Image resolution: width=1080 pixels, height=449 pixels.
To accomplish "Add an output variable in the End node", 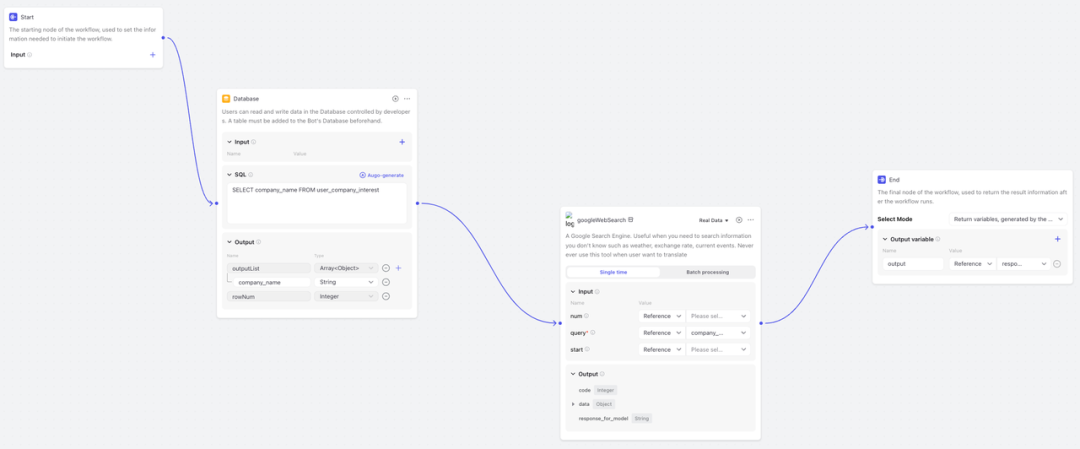I will point(1058,239).
